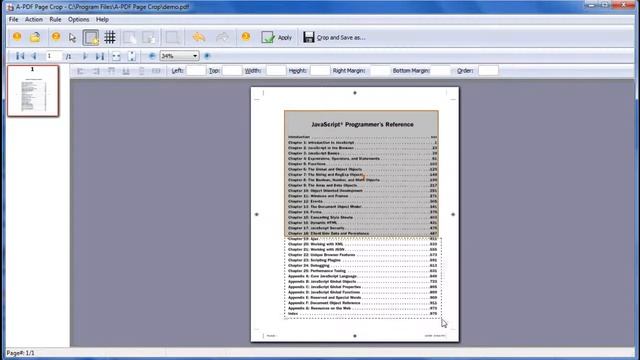Image resolution: width=640 pixels, height=360 pixels.
Task: Click the Height value field
Action: click(320, 71)
